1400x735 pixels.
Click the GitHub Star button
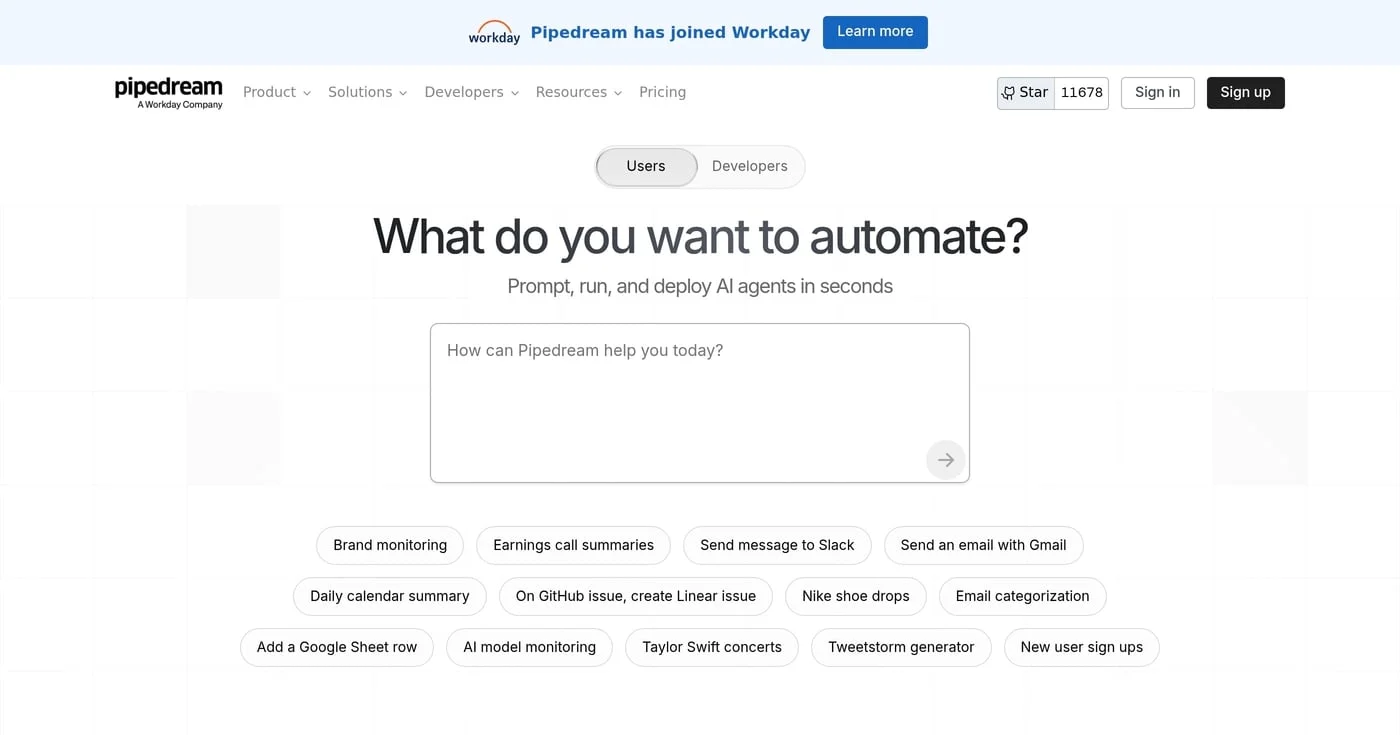click(1026, 93)
